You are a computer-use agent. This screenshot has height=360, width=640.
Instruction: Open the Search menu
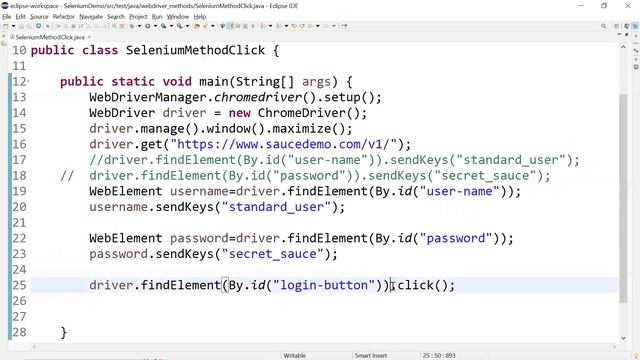click(116, 17)
